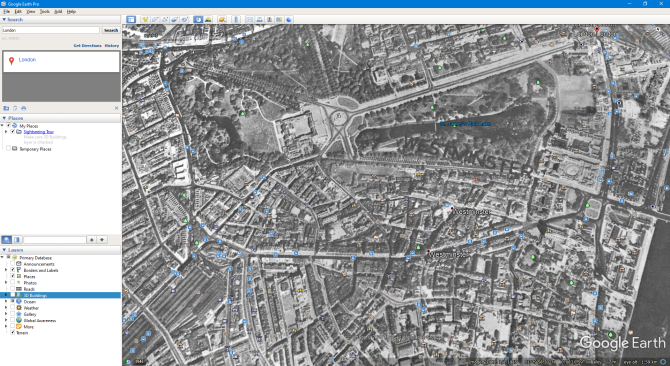Expand the 3D Buildings layer node
670x366 pixels.
point(6,295)
